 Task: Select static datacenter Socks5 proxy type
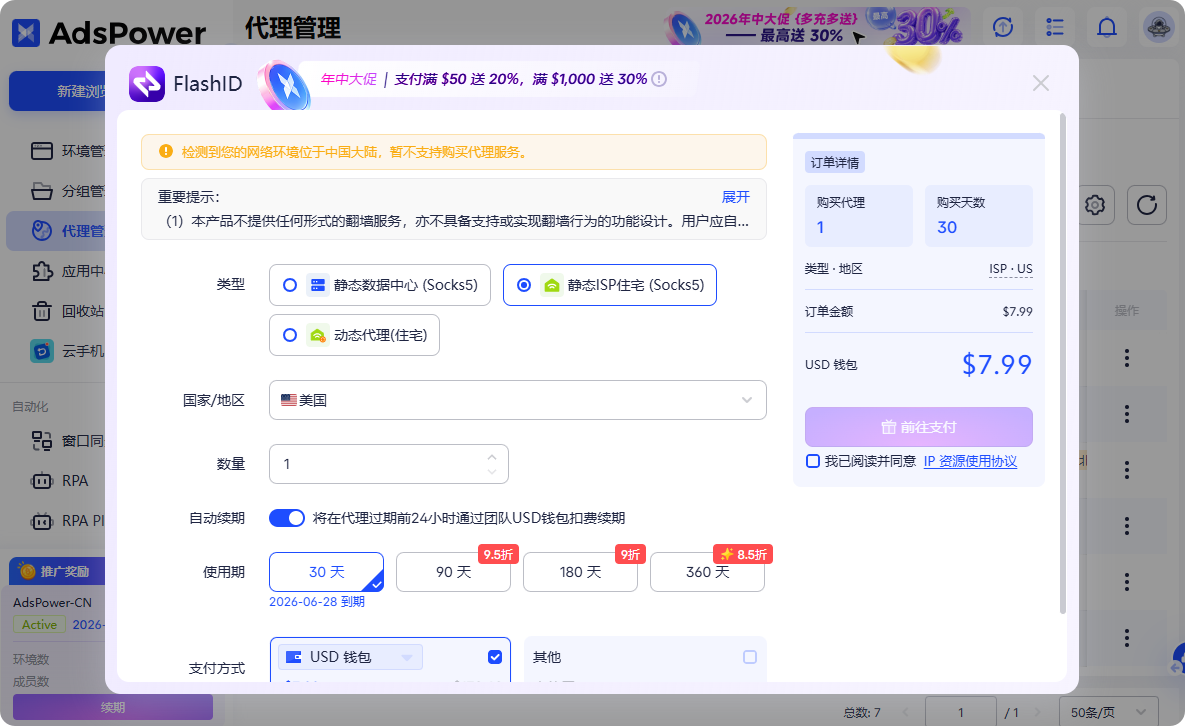pyautogui.click(x=379, y=285)
